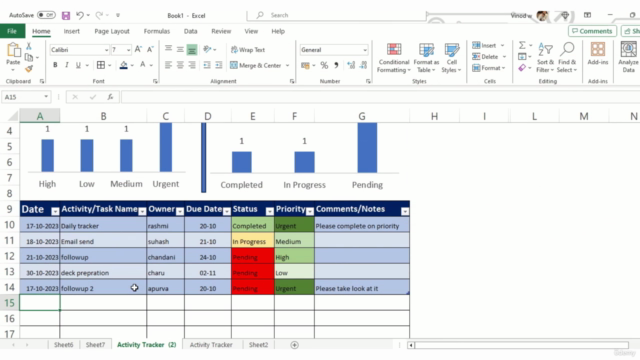Open the Date column filter dropdown
The image size is (640, 360).
(x=55, y=211)
